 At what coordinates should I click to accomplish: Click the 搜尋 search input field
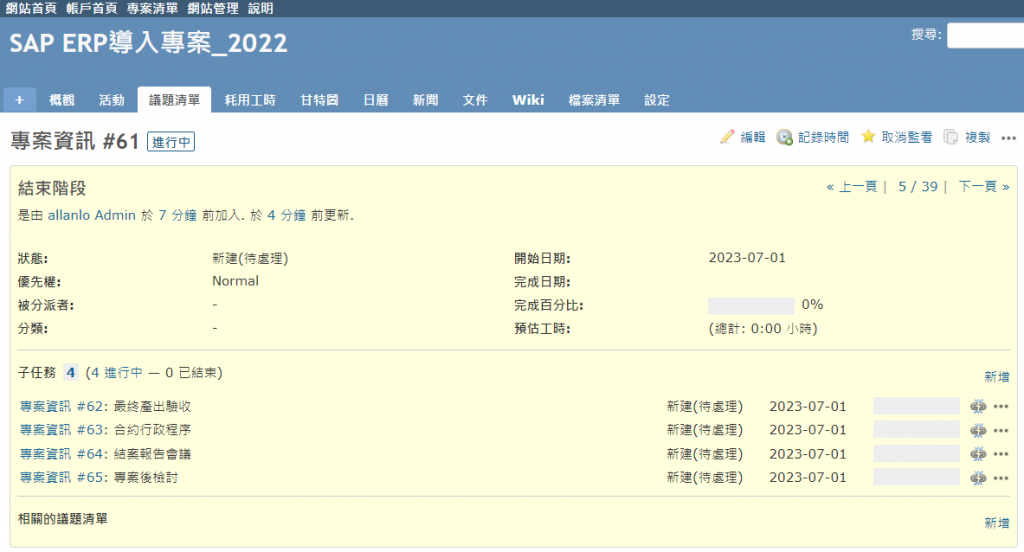pyautogui.click(x=985, y=35)
